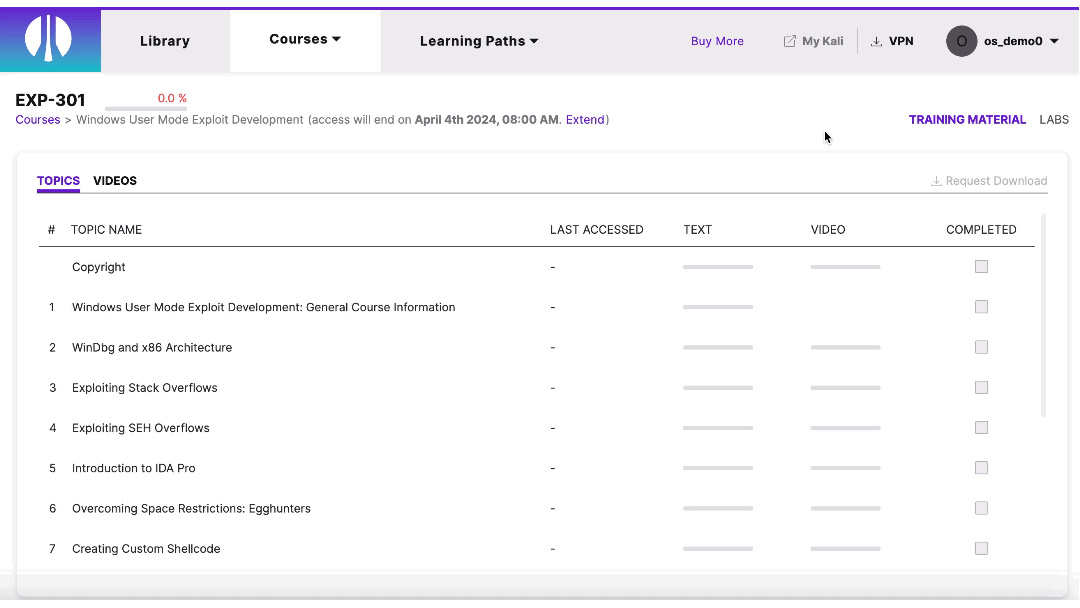Click the Buy More link
1080x608 pixels.
(x=717, y=40)
